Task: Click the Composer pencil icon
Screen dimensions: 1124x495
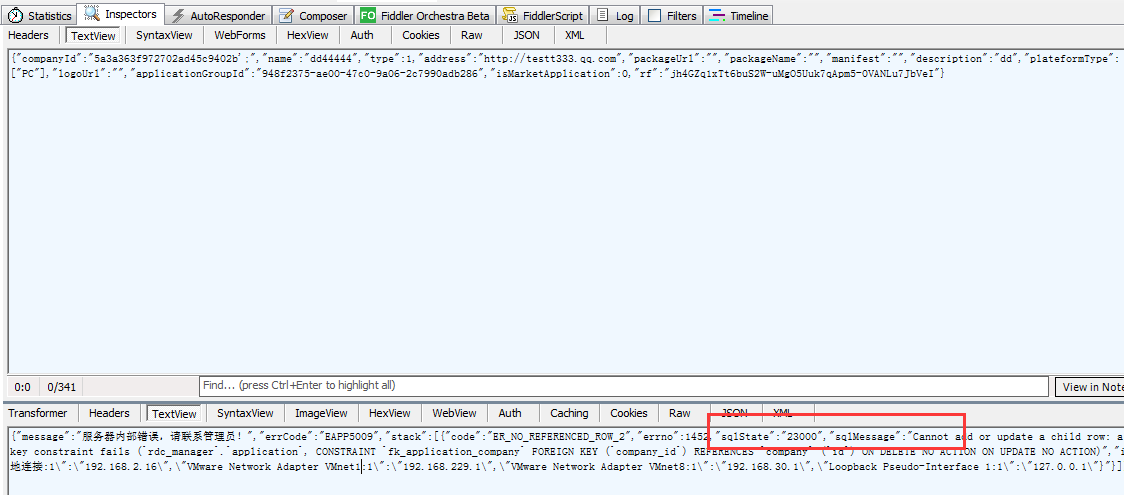Action: tap(286, 16)
